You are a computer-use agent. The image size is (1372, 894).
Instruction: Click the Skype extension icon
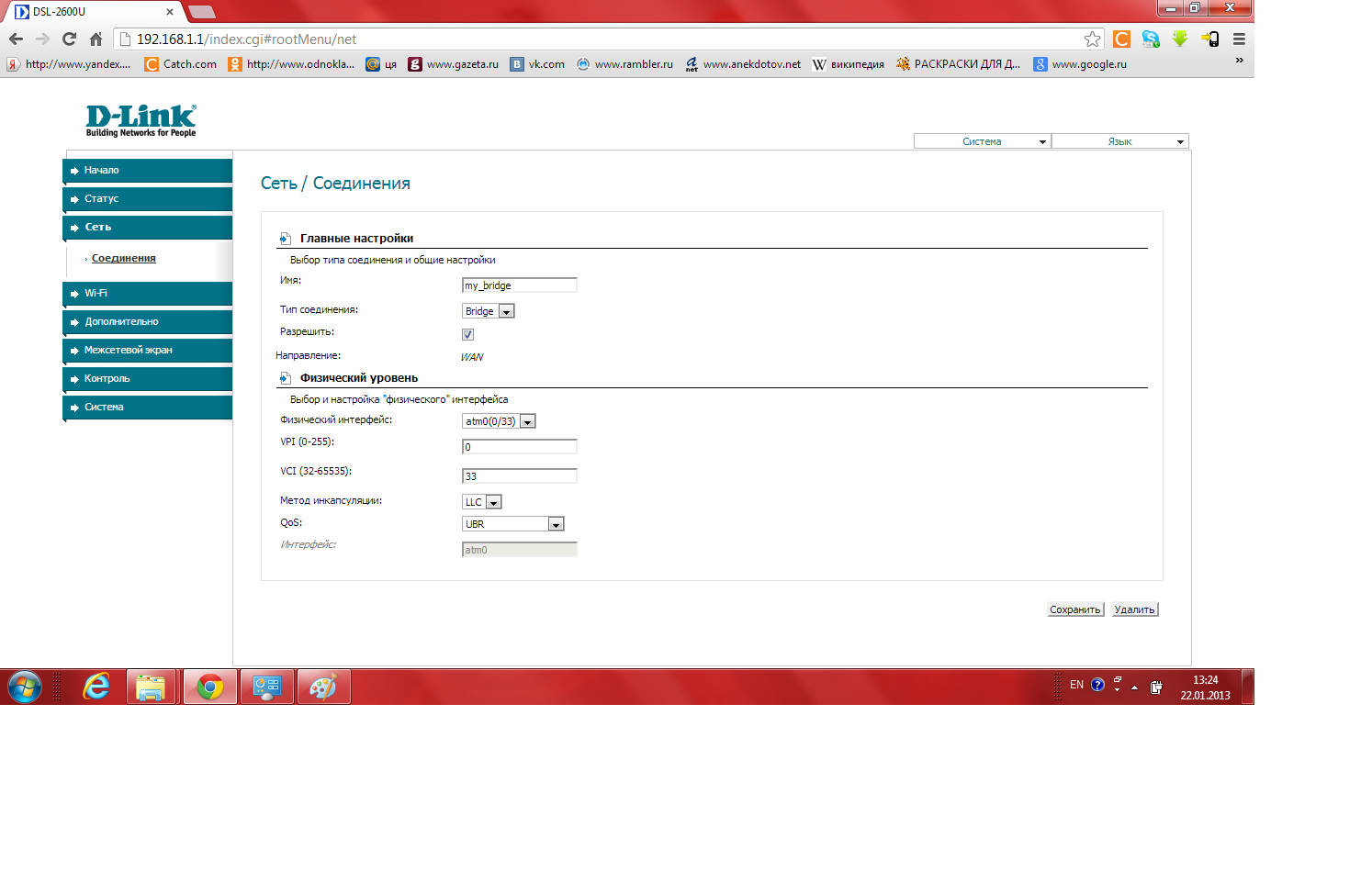tap(1151, 39)
